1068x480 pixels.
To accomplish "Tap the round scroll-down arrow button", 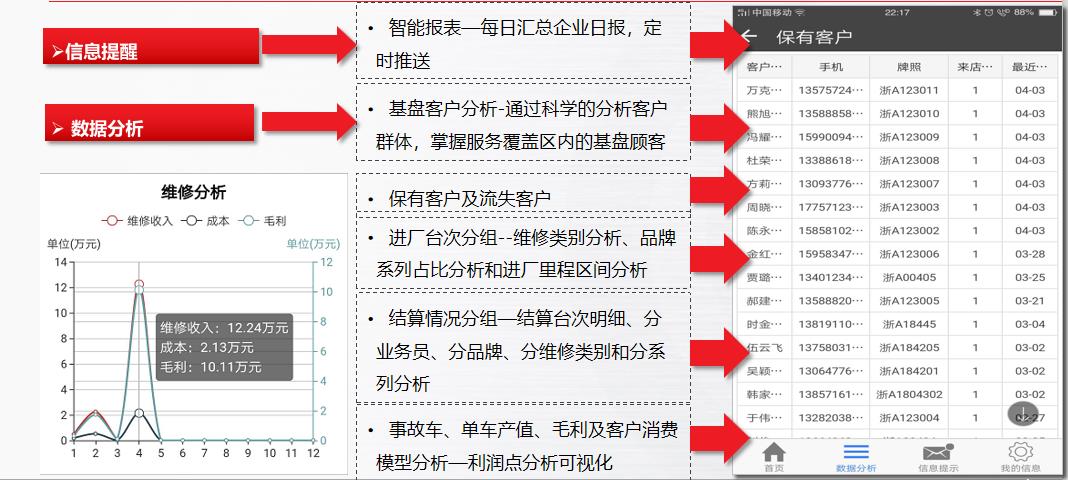I will 1022,414.
